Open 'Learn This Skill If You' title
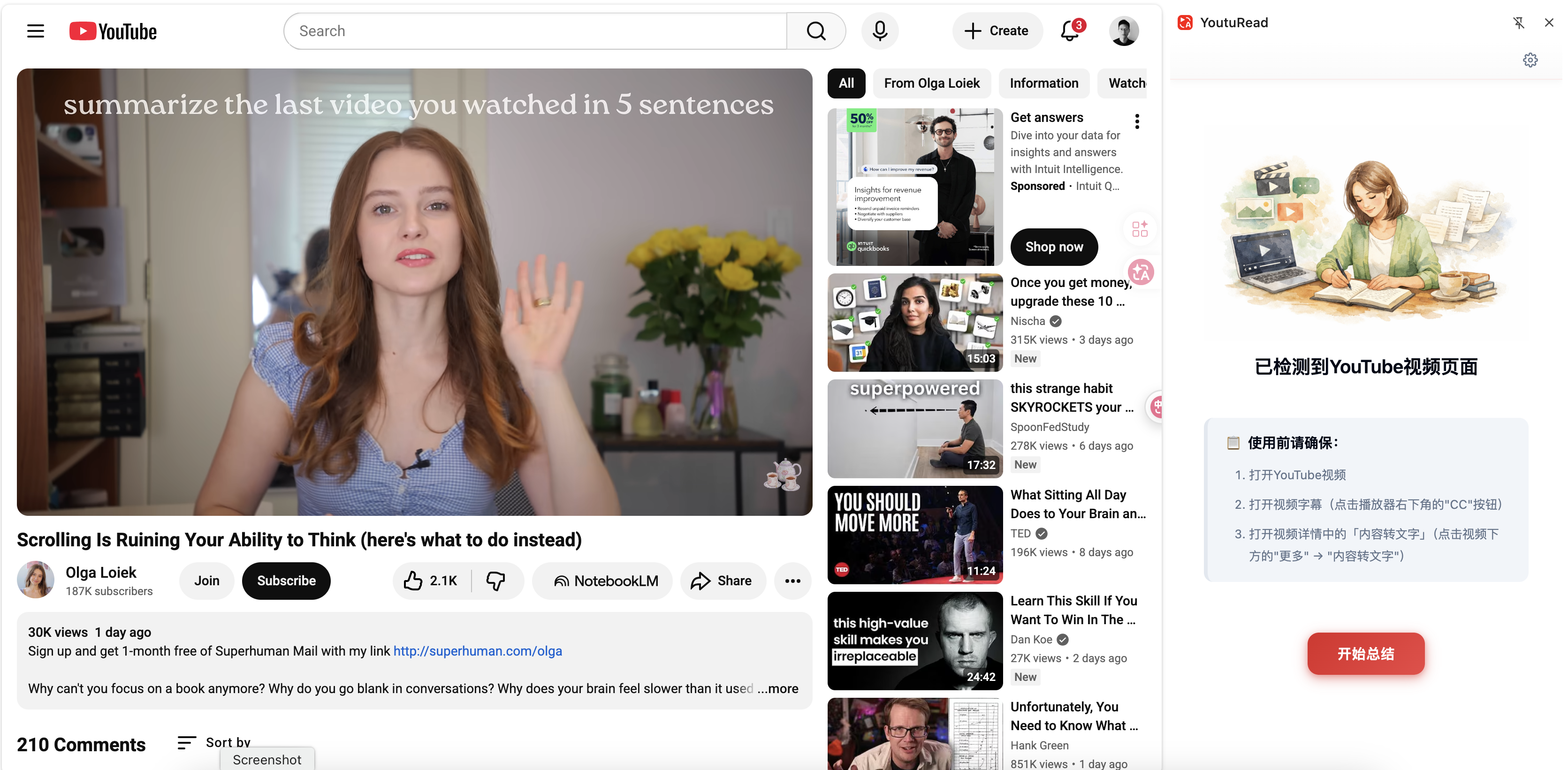The height and width of the screenshot is (770, 1568). 1074,610
